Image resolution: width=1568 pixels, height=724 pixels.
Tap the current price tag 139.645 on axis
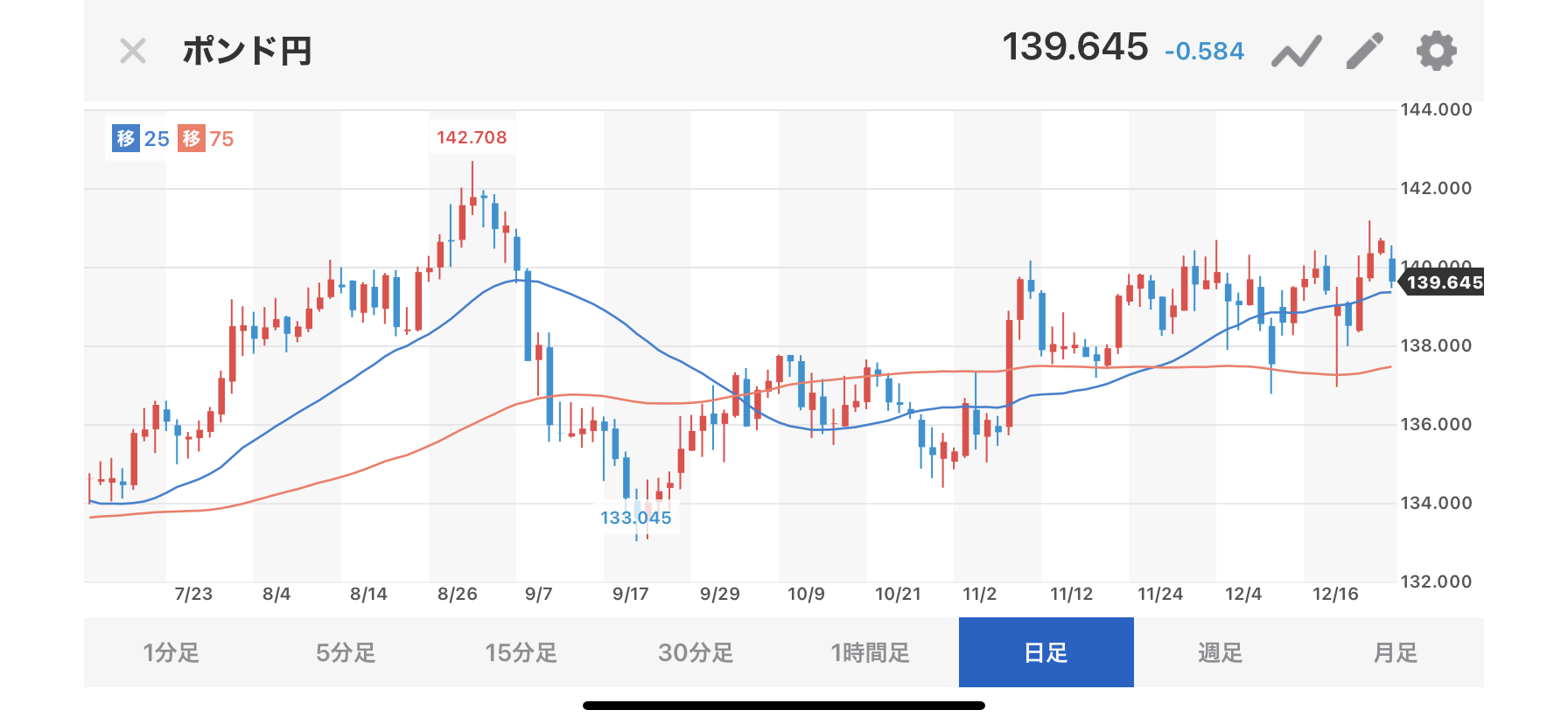click(1444, 282)
